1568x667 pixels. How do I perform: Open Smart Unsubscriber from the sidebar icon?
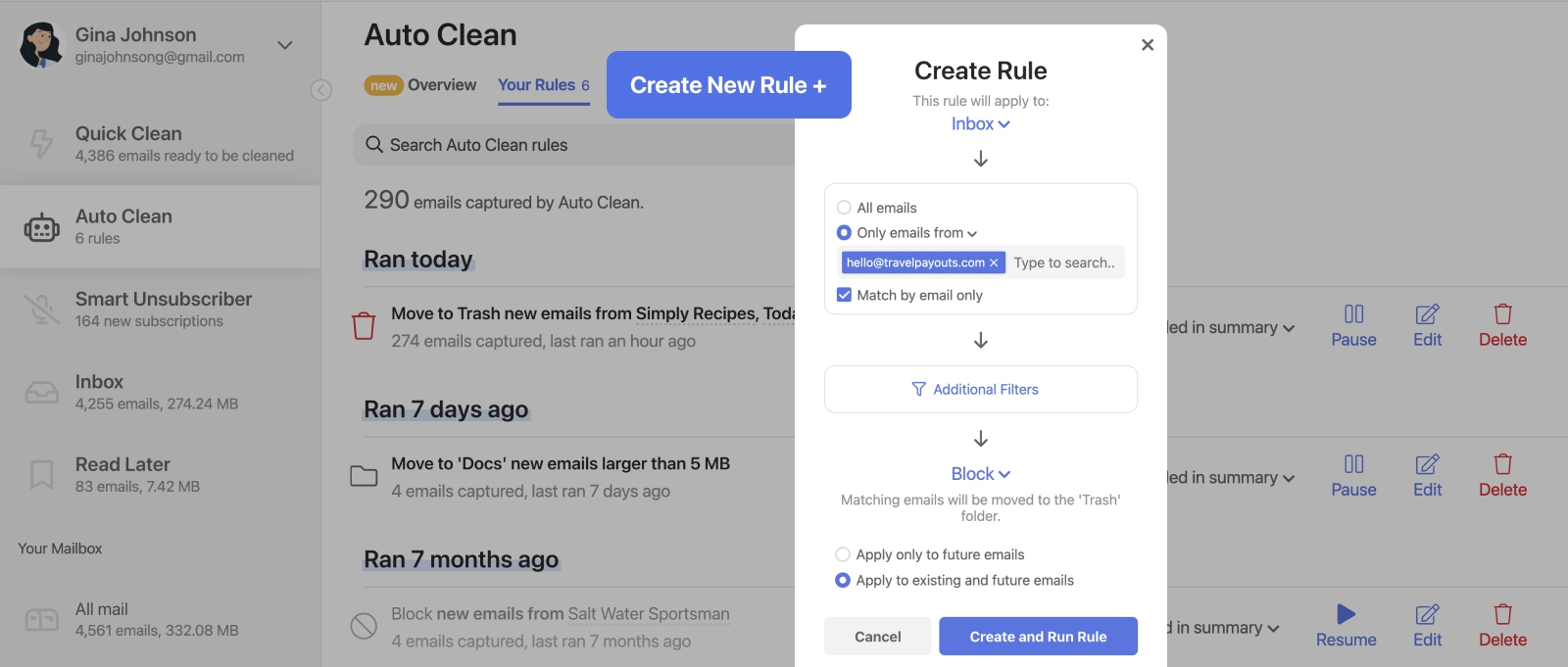[41, 310]
